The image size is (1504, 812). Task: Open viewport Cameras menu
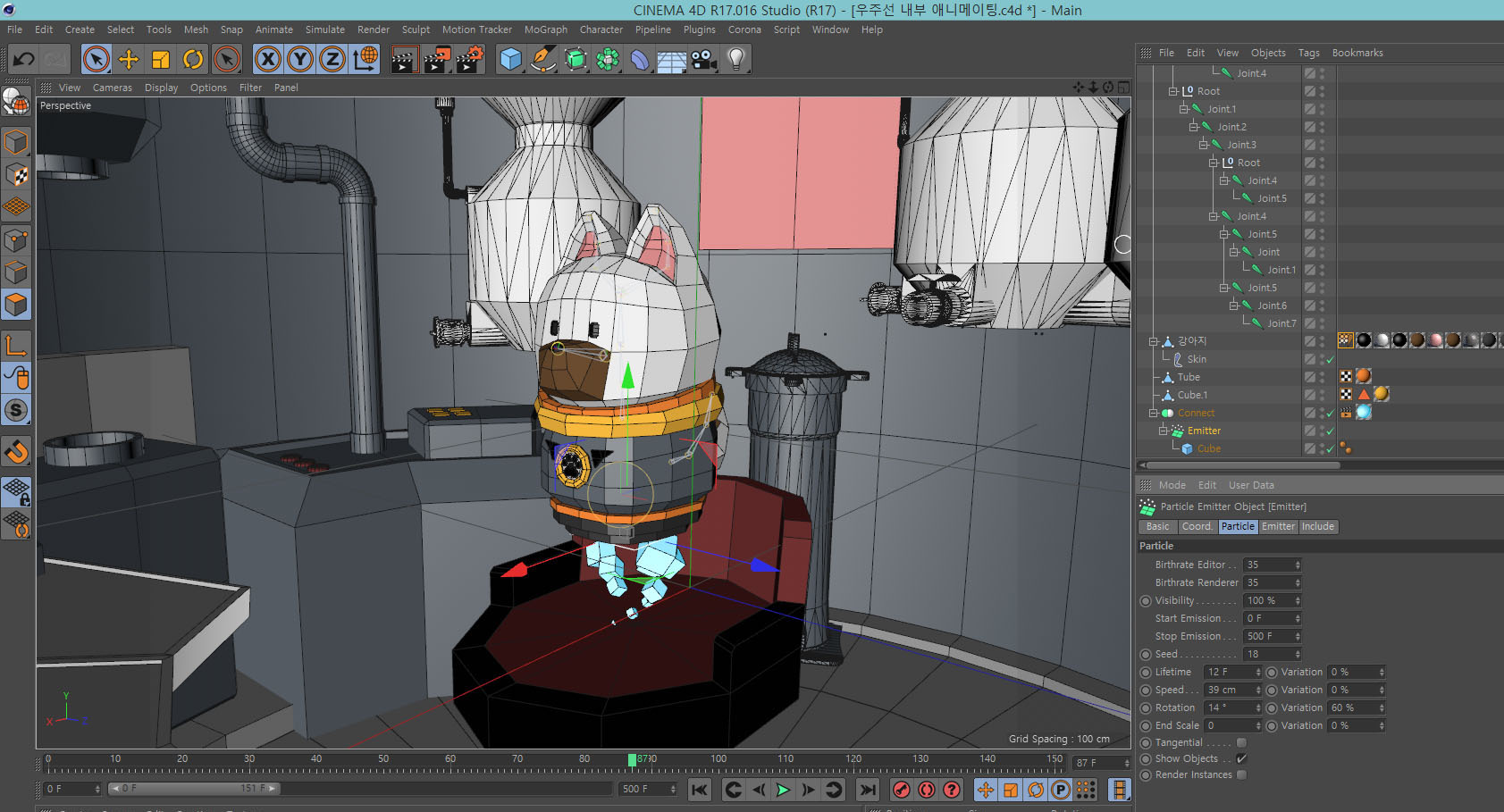pyautogui.click(x=113, y=88)
